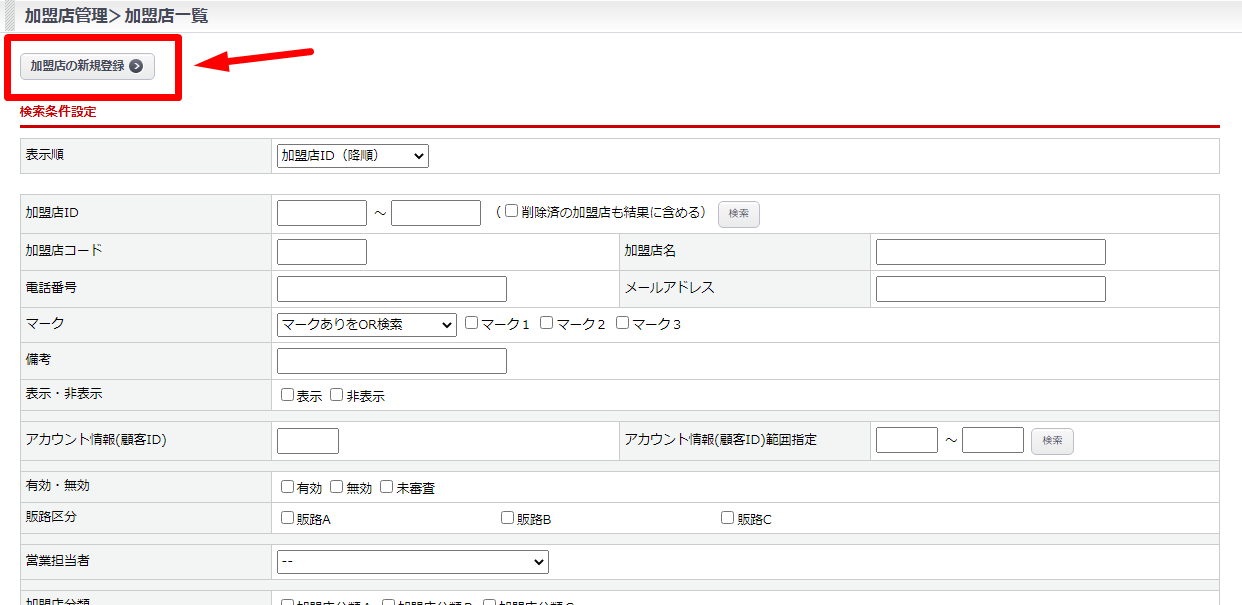This screenshot has height=605, width=1242.
Task: Focus the アカウント情報(顧客ID) single input
Action: click(x=307, y=441)
